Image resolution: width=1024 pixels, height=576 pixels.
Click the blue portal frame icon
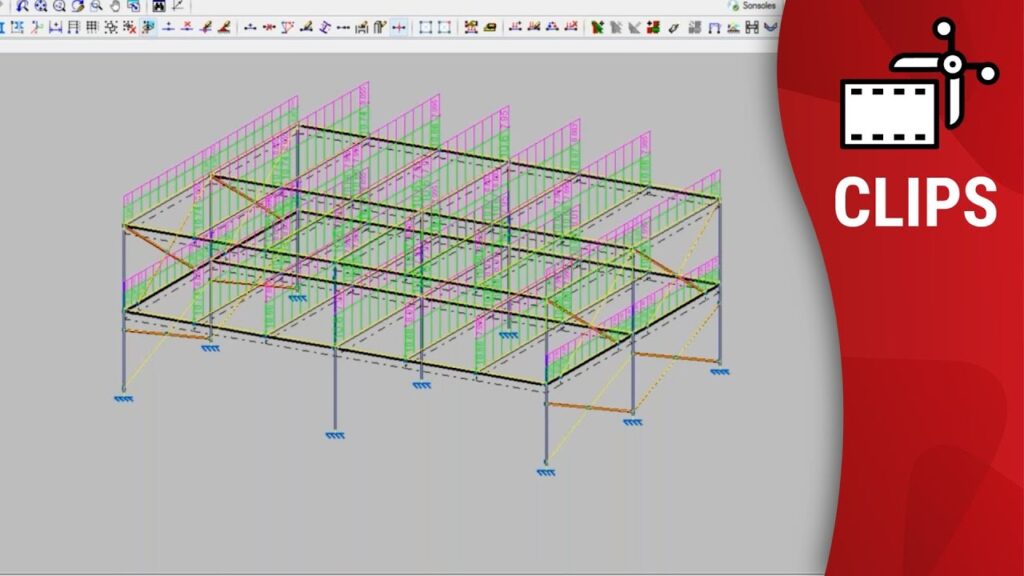click(714, 27)
